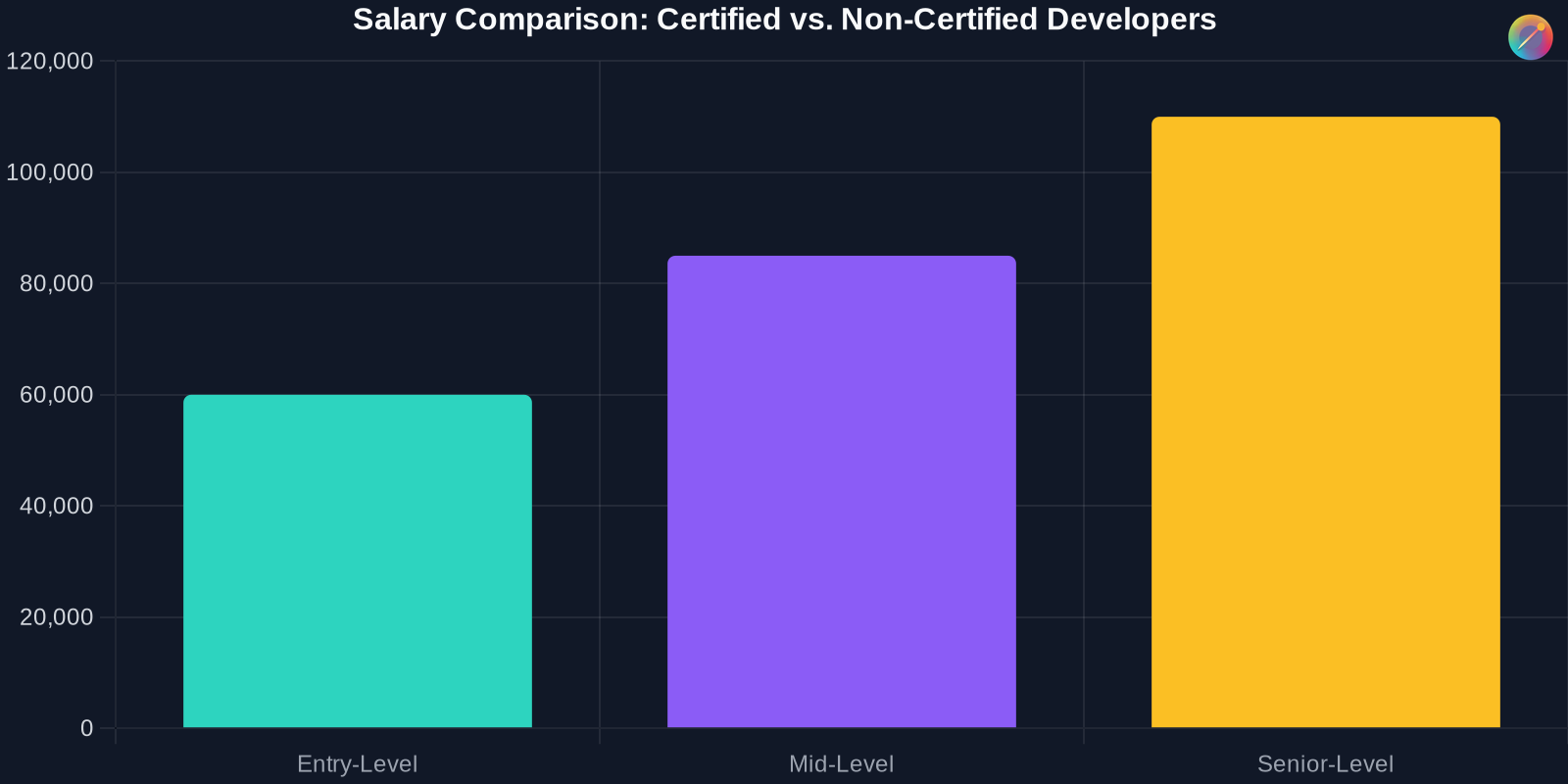
Task: Click the Entry-Level x-axis label
Action: point(358,763)
